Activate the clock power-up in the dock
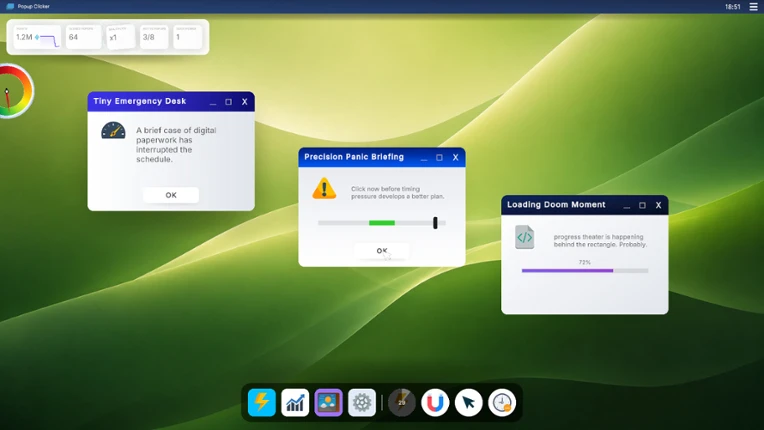 502,402
